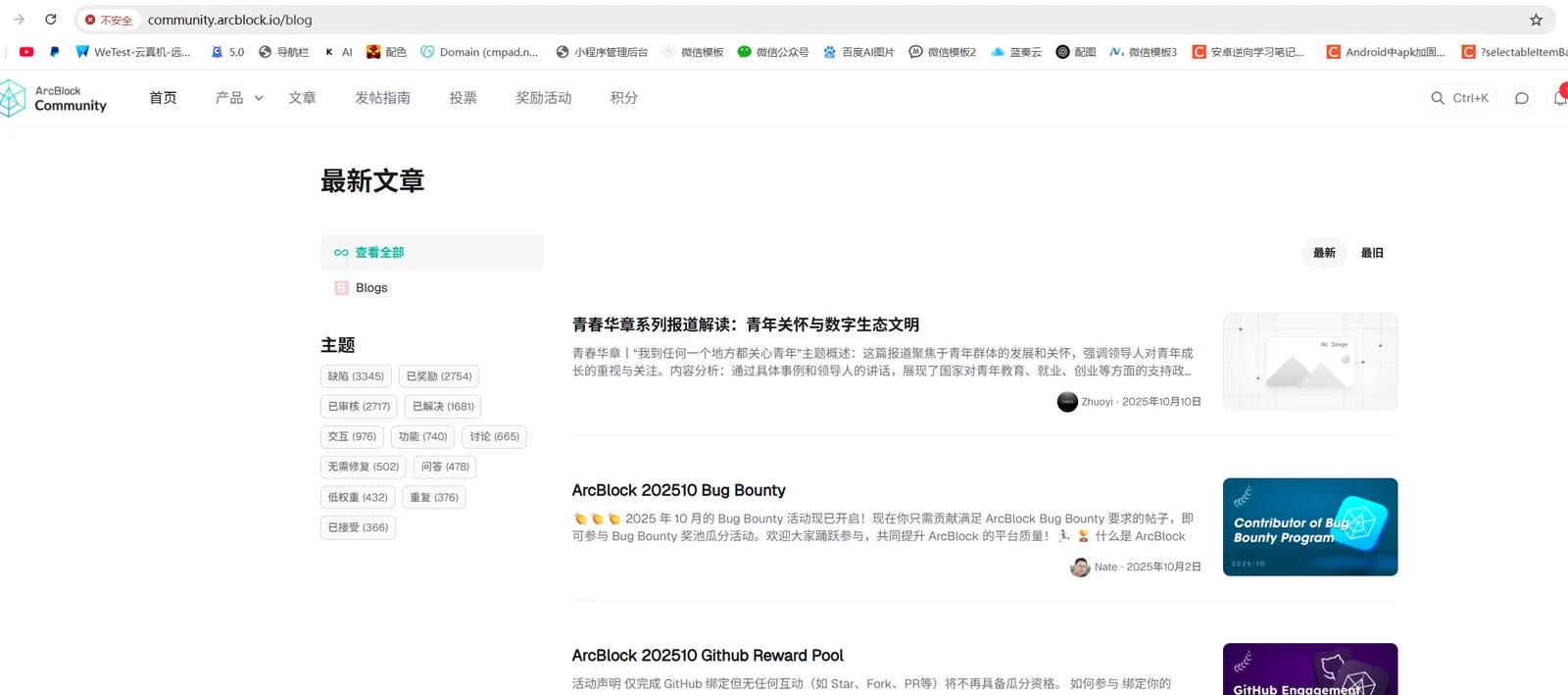Open the 微信公众号 bookmark
This screenshot has height=695, width=1568.
(773, 52)
